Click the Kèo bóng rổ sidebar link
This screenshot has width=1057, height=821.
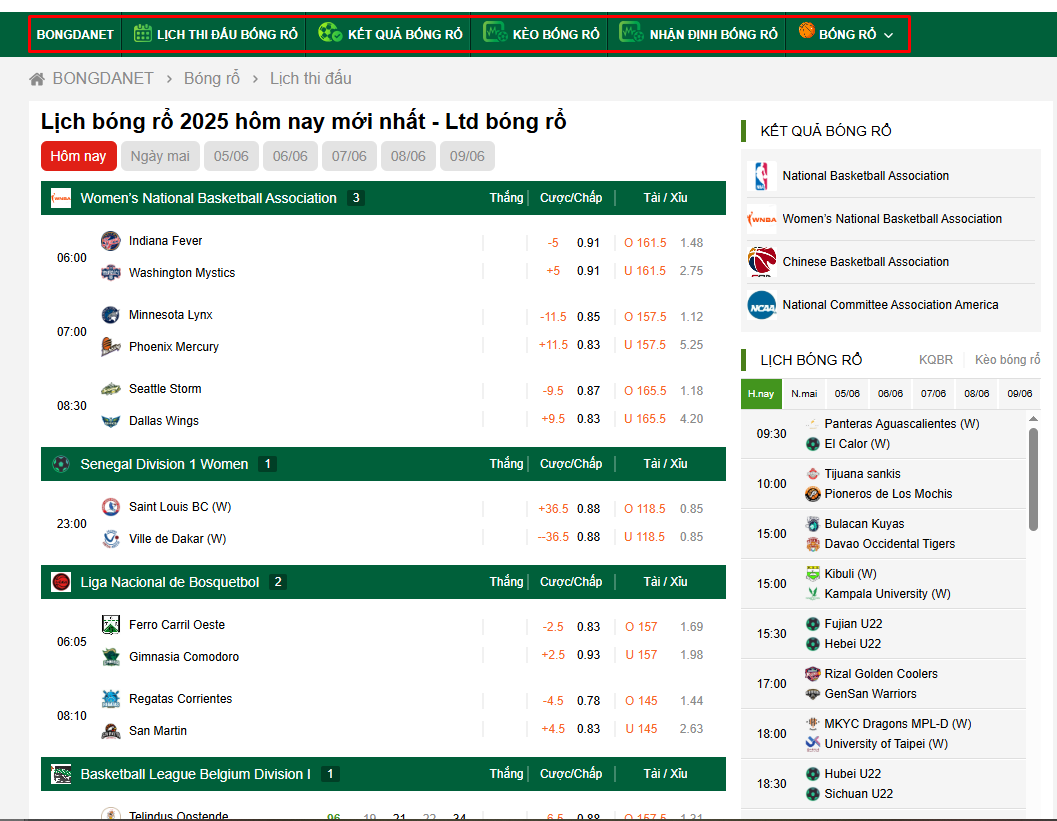(1007, 360)
